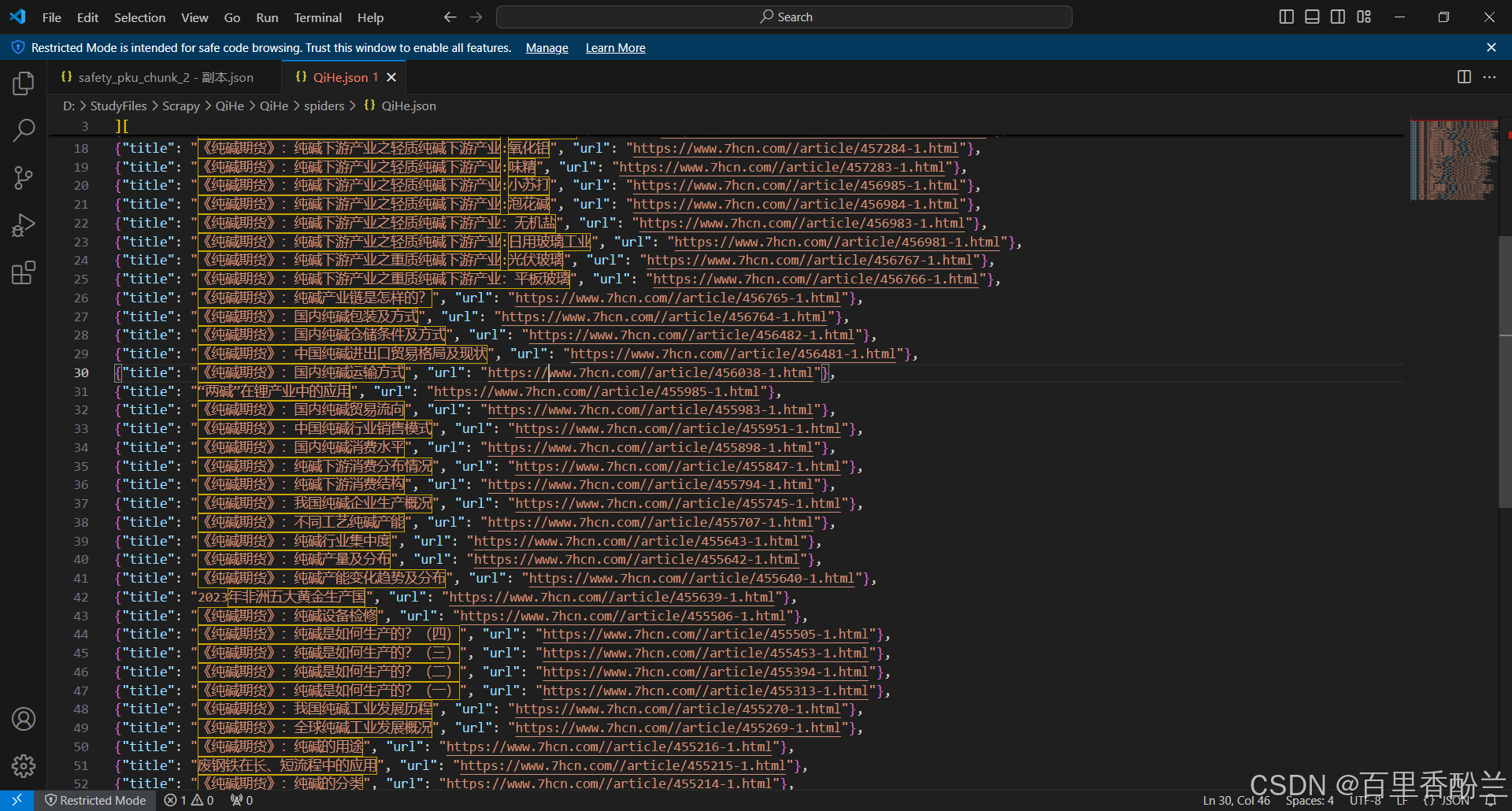Expand the D: drive breadcrumb
This screenshot has width=1512, height=811.
tap(69, 106)
